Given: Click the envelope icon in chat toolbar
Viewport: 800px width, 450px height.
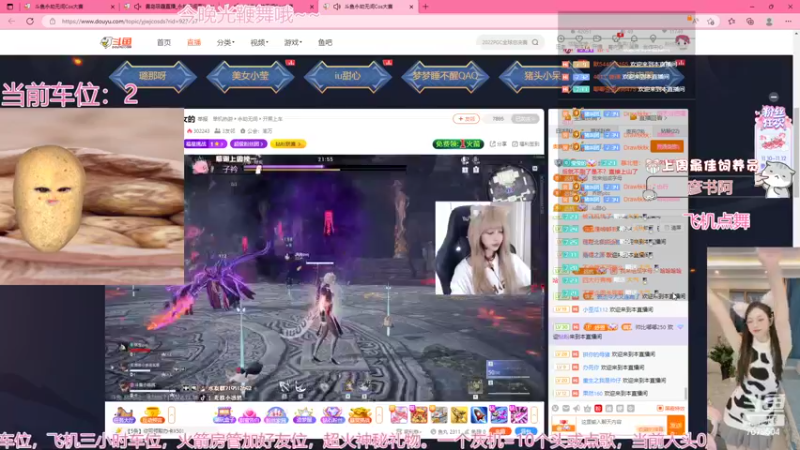Looking at the screenshot, I should coord(566,409).
